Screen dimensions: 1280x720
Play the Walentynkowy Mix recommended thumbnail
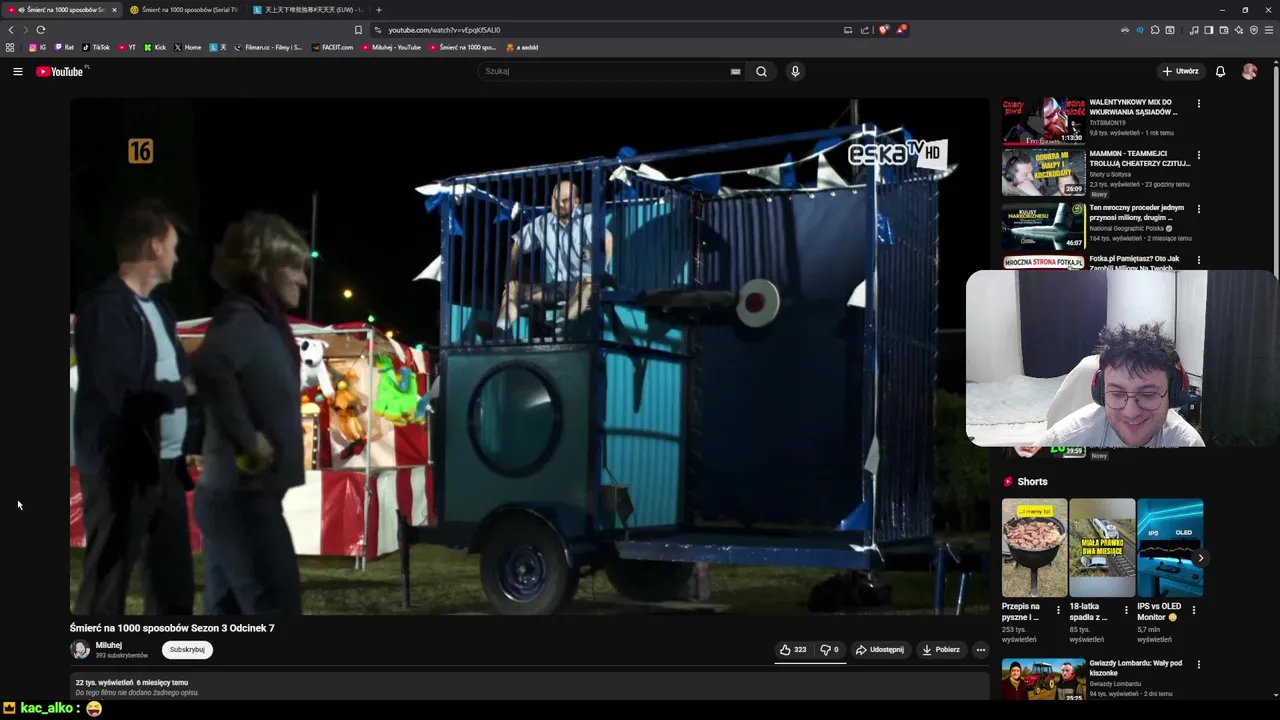tap(1043, 120)
